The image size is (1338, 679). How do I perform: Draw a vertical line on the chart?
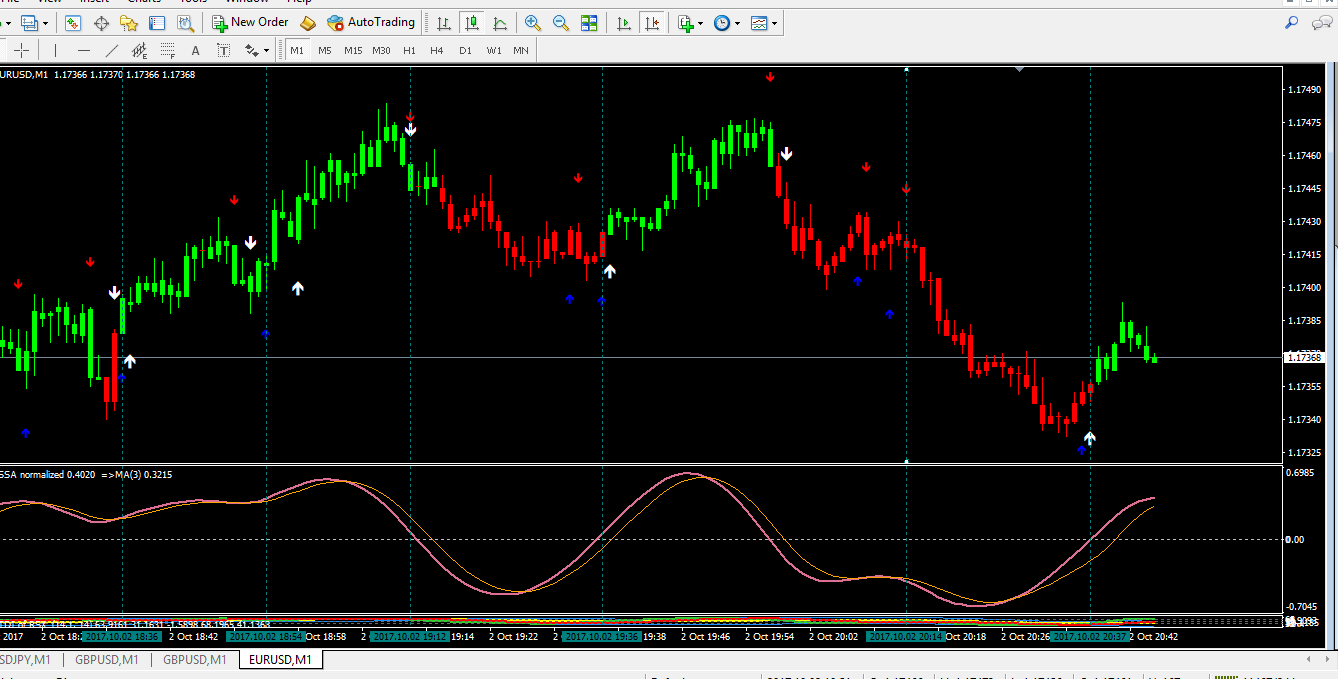[55, 50]
